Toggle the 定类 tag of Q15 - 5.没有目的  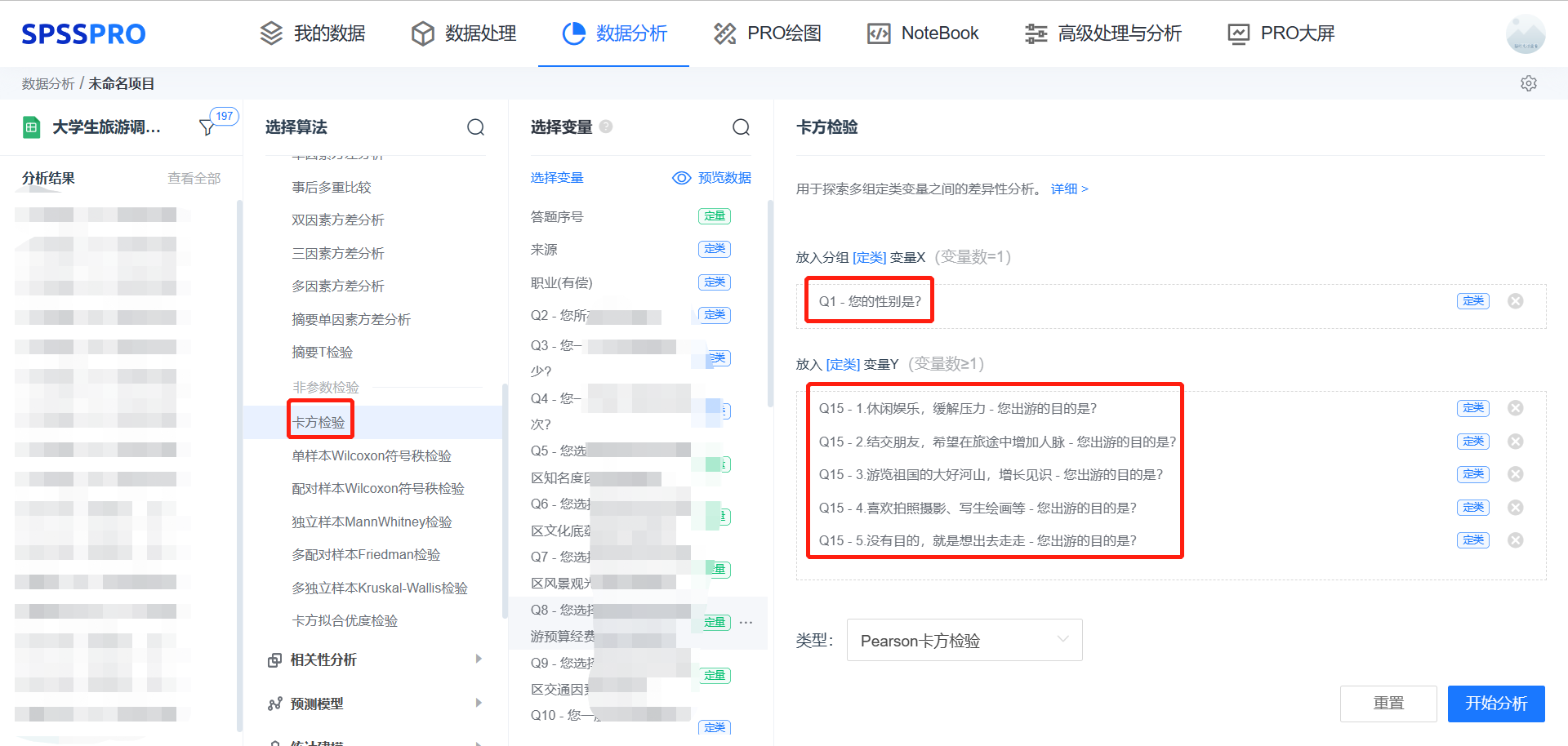[x=1473, y=540]
